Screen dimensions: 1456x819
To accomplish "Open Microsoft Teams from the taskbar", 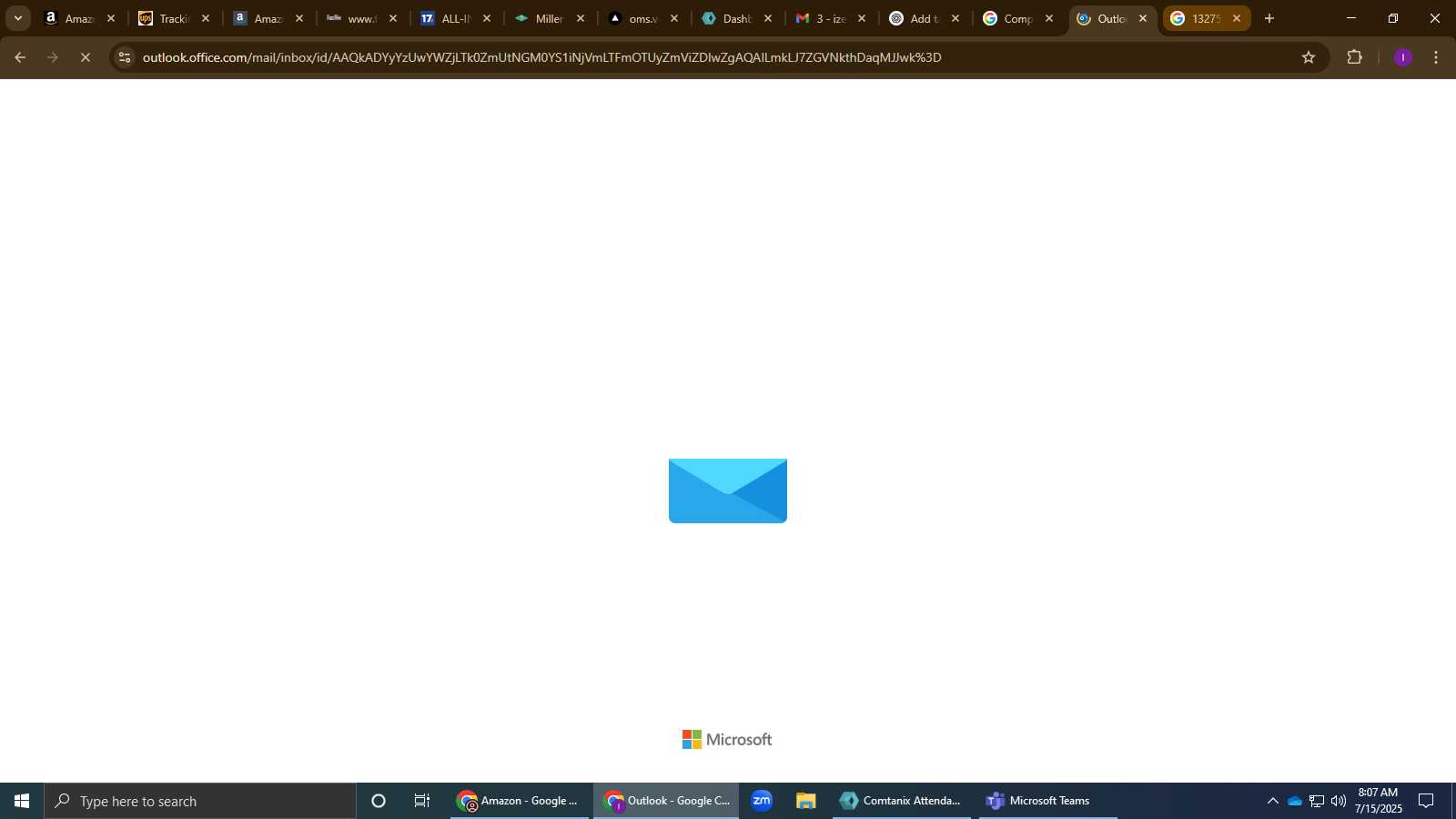I will 1048,801.
